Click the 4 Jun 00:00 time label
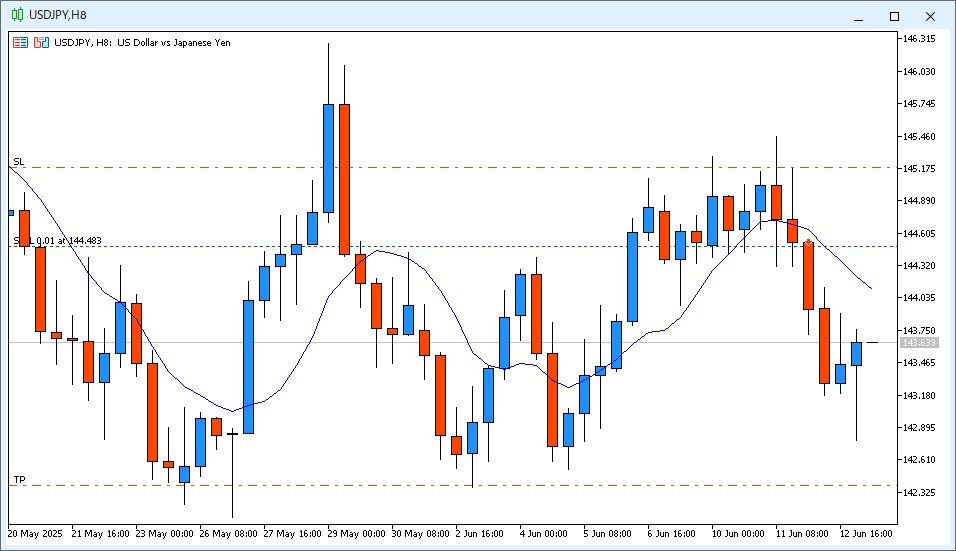 543,533
